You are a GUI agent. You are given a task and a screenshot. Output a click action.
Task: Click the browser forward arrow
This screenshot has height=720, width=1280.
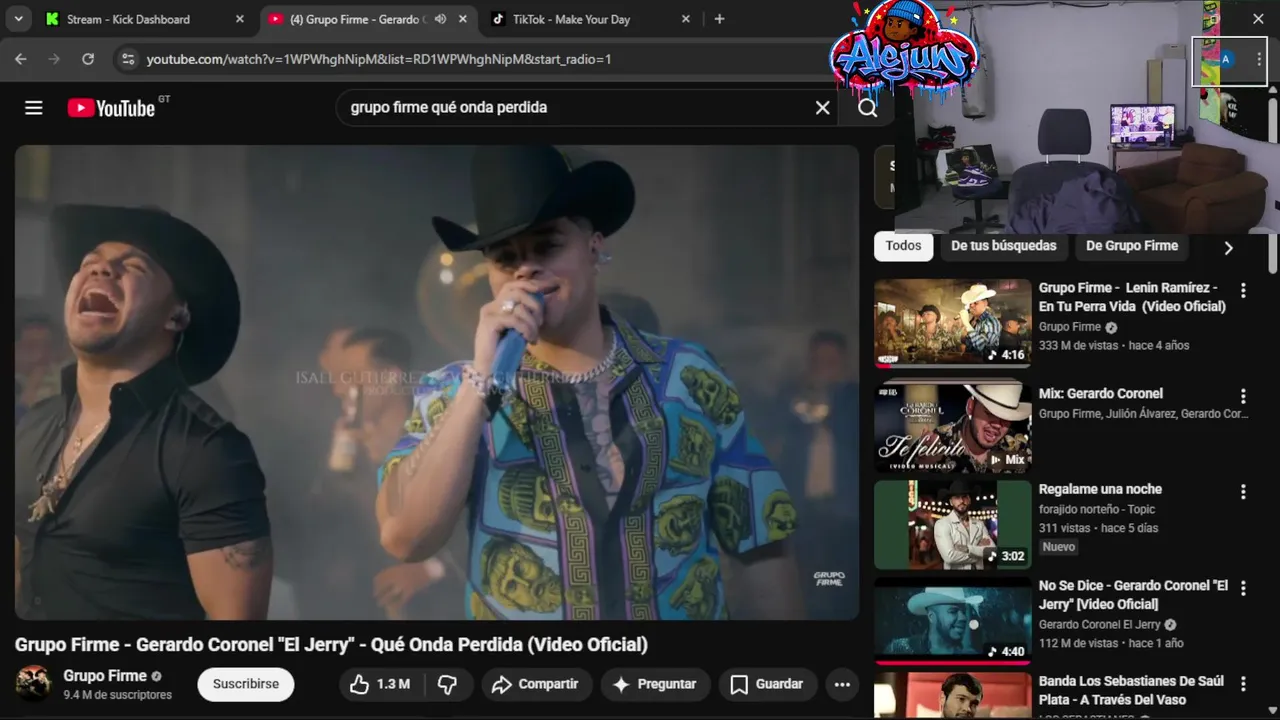pyautogui.click(x=54, y=59)
